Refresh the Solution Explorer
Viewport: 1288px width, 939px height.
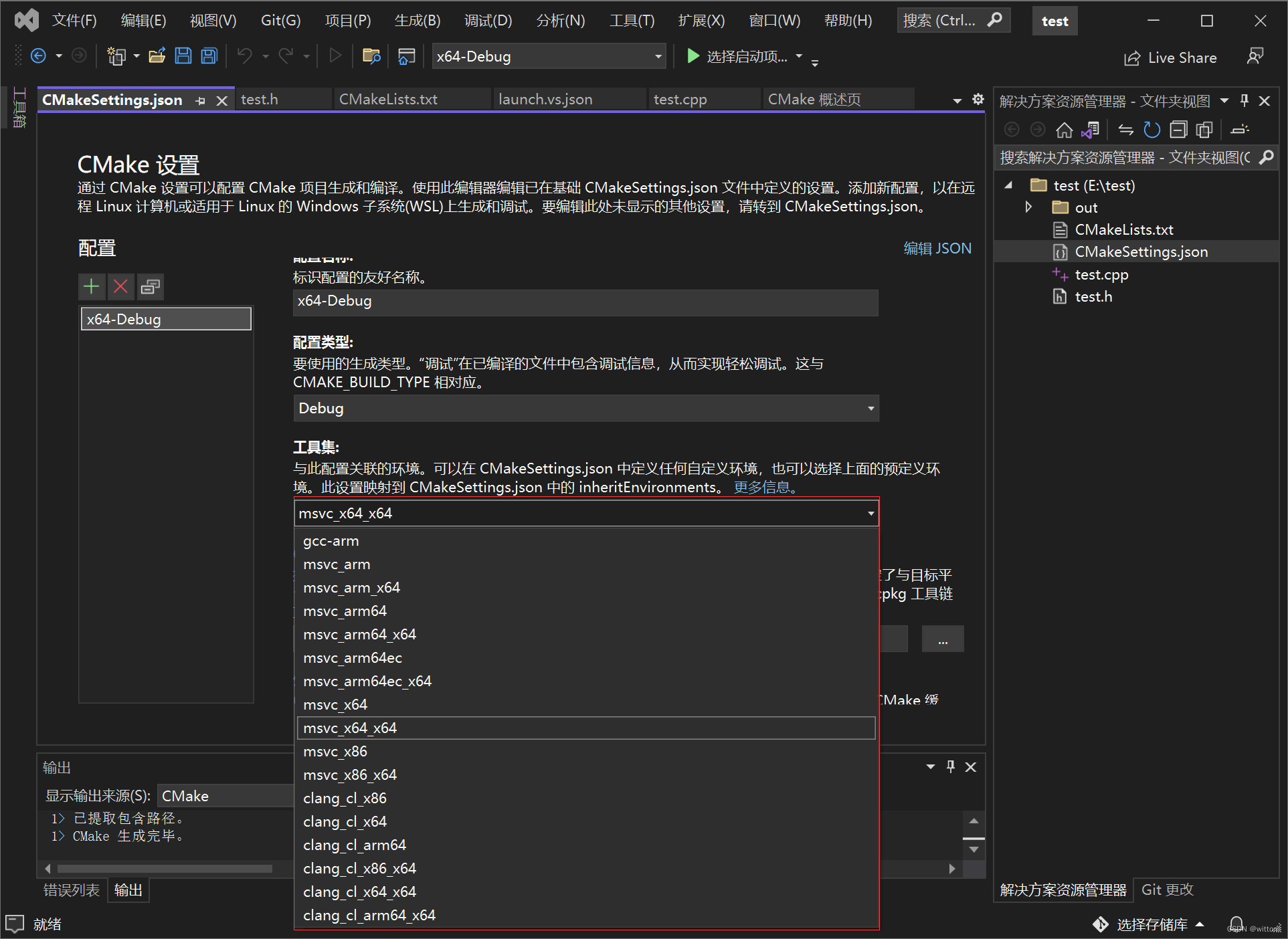click(1152, 129)
